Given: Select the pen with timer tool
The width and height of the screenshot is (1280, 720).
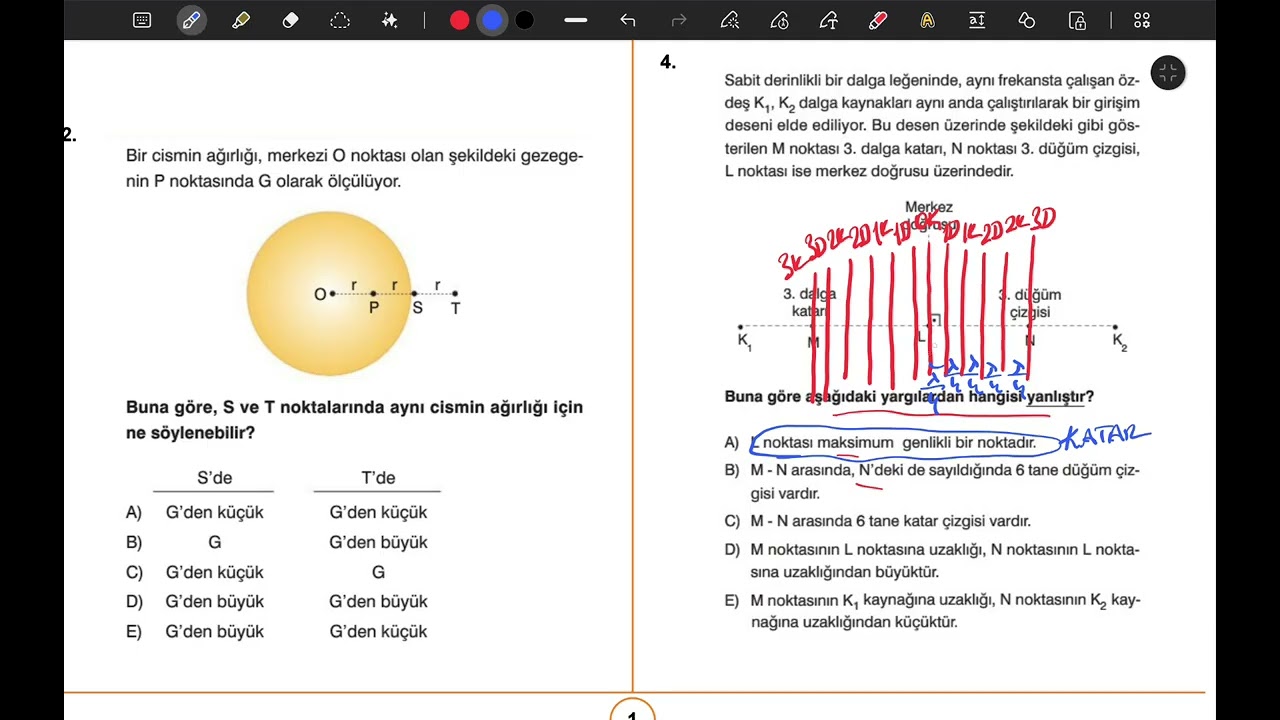Looking at the screenshot, I should tap(780, 20).
